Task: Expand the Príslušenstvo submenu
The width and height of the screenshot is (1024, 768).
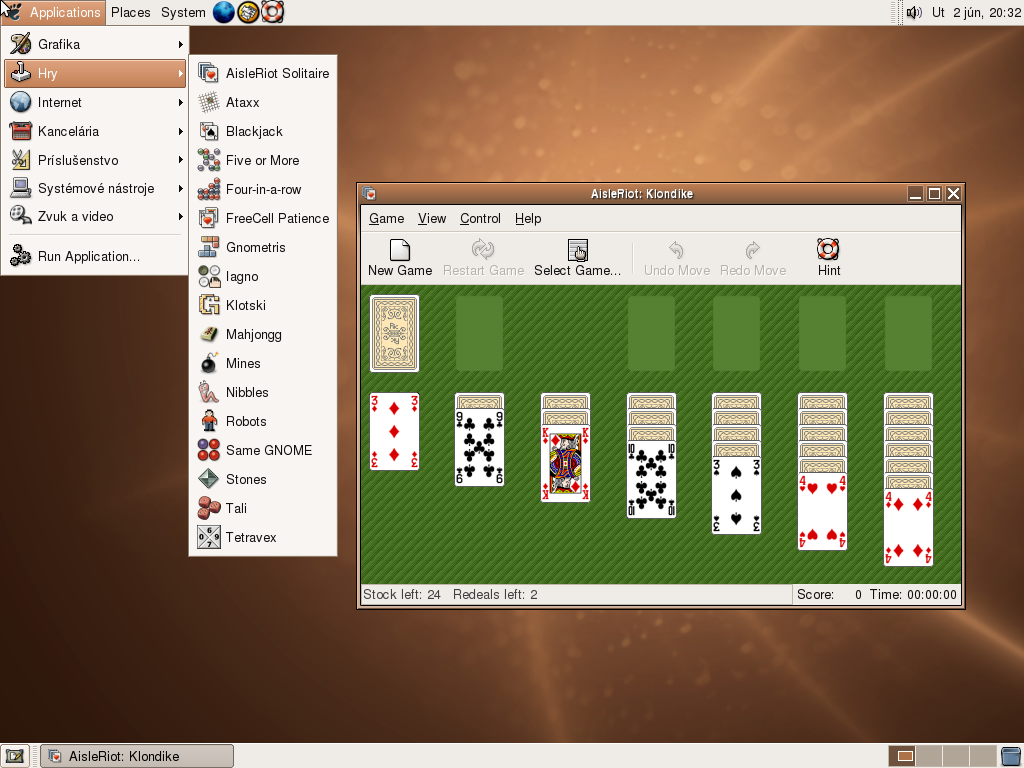Action: pyautogui.click(x=95, y=160)
